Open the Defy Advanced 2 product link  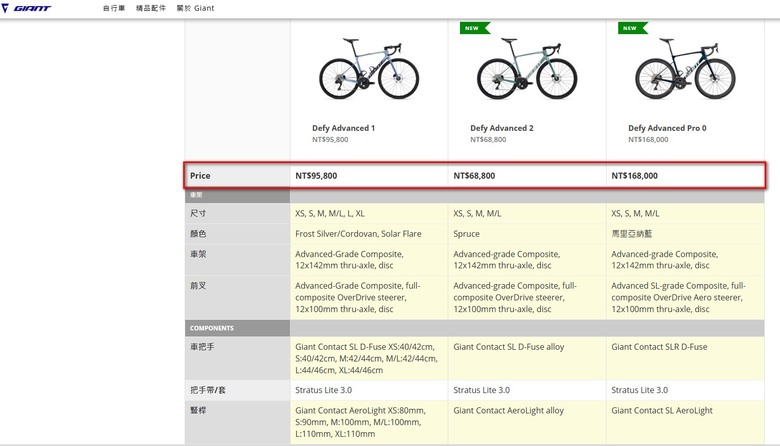point(501,128)
